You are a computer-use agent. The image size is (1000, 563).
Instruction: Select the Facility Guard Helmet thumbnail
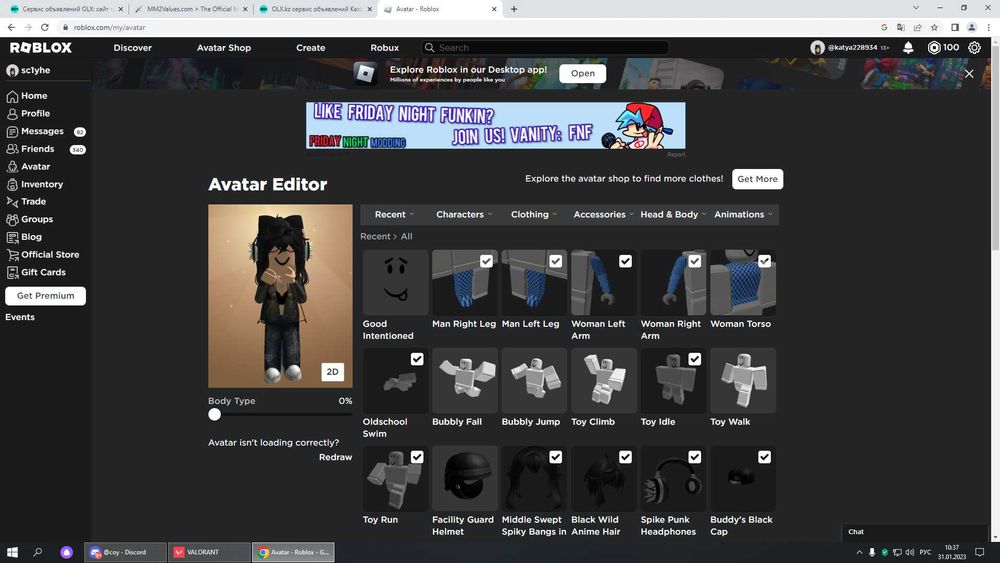point(464,478)
